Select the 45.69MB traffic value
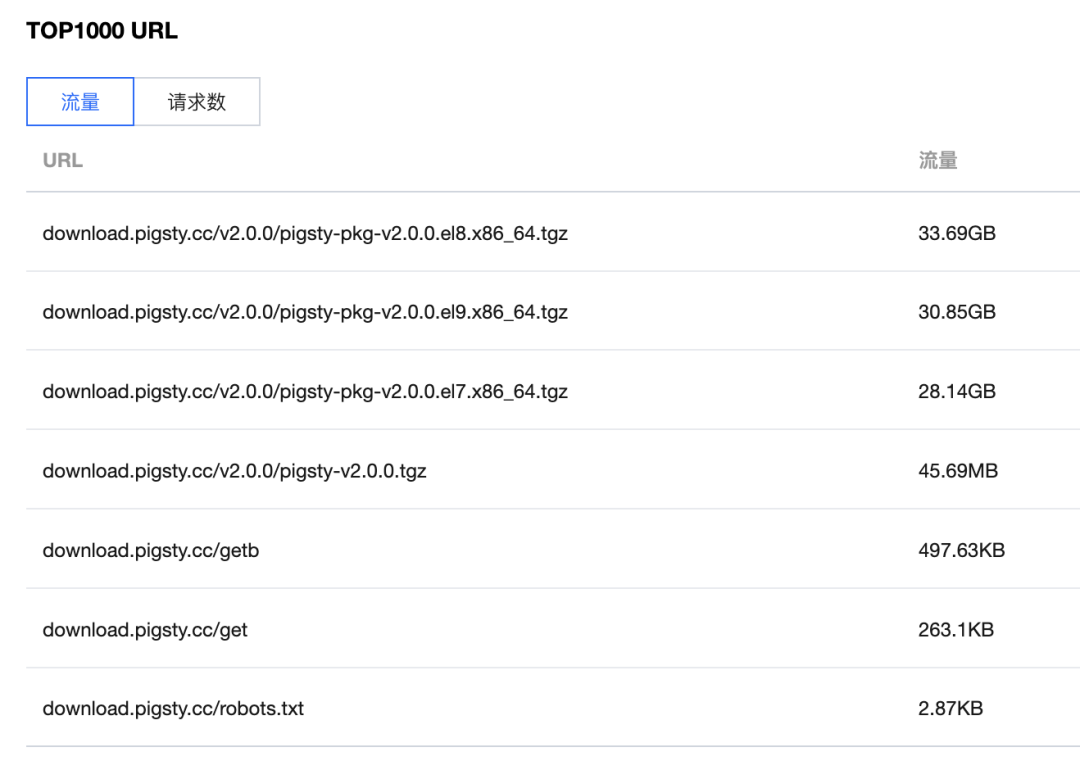 pos(957,470)
